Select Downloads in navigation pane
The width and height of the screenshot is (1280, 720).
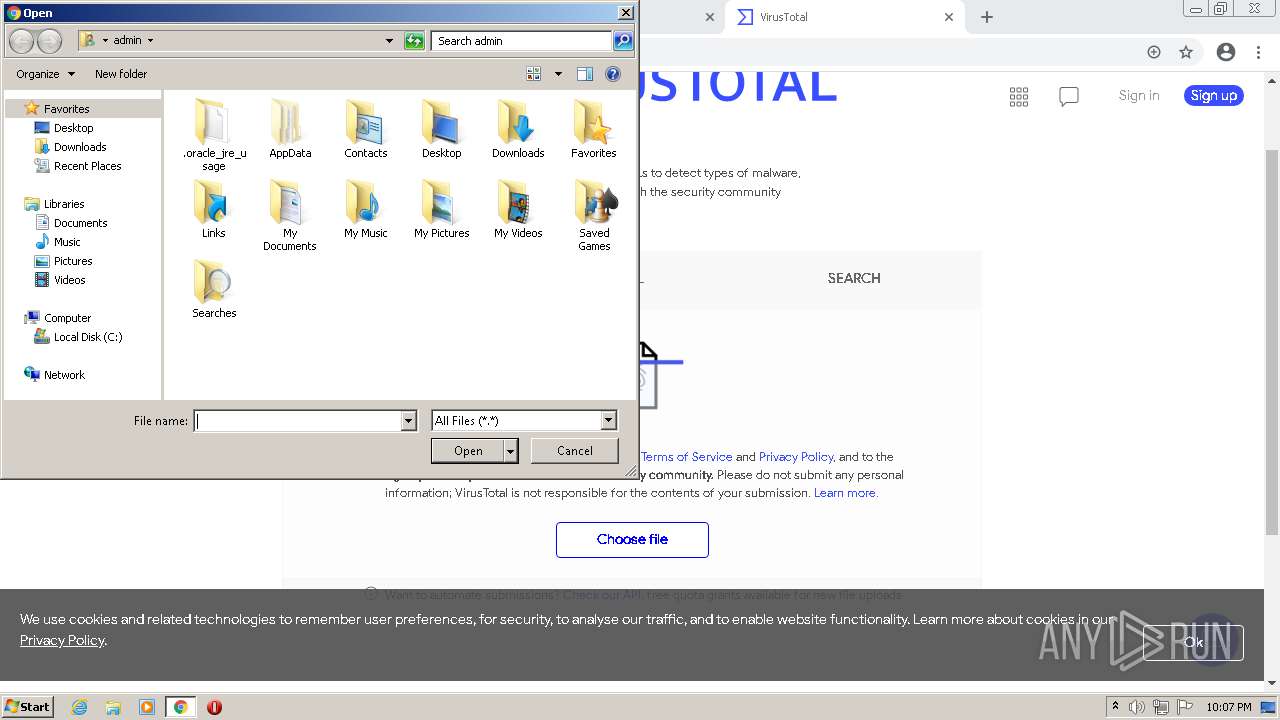pos(80,147)
